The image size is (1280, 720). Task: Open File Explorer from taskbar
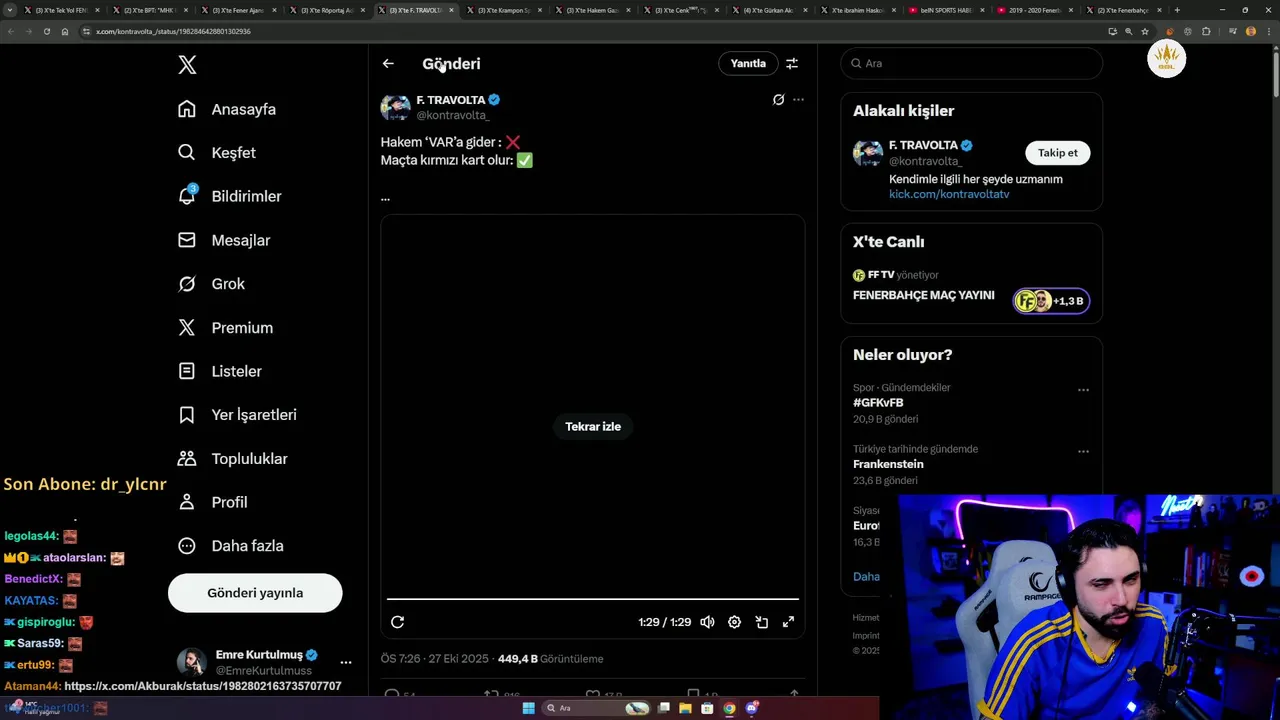[686, 708]
